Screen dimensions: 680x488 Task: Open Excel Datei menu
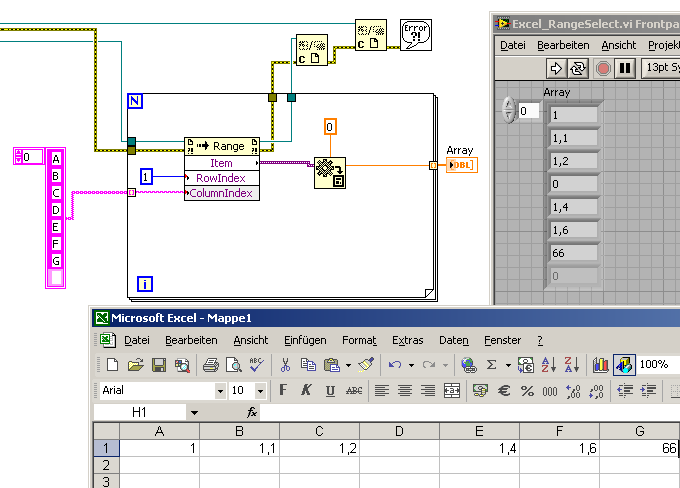pos(137,341)
